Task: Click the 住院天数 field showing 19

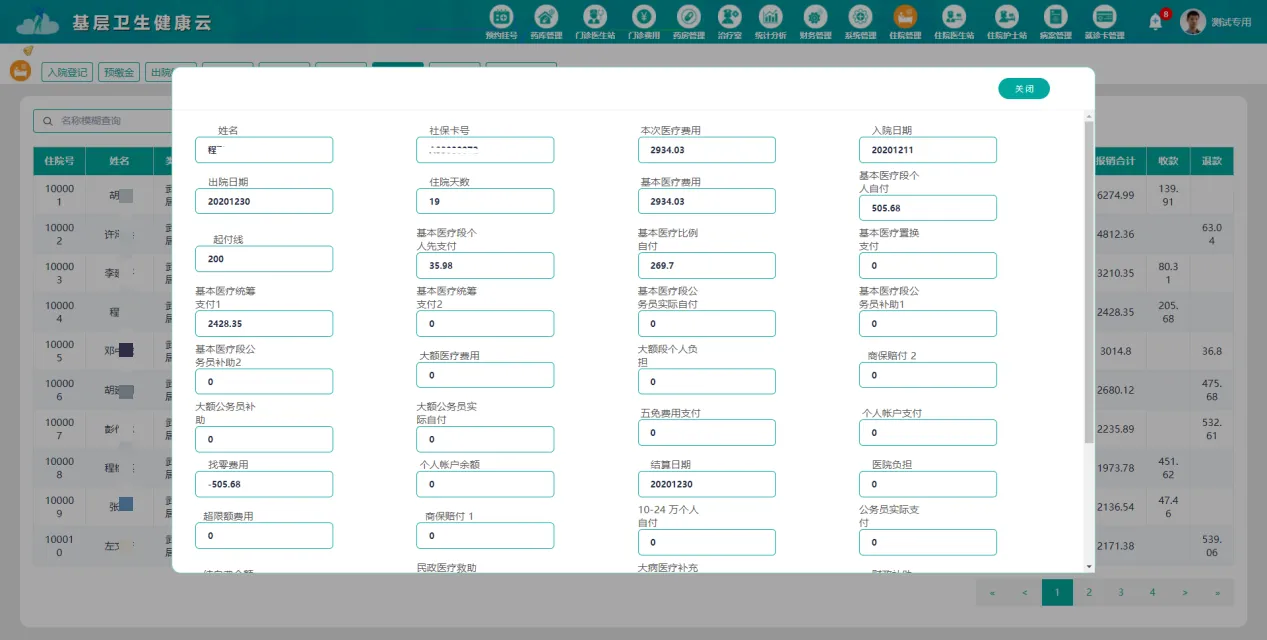Action: pyautogui.click(x=485, y=201)
